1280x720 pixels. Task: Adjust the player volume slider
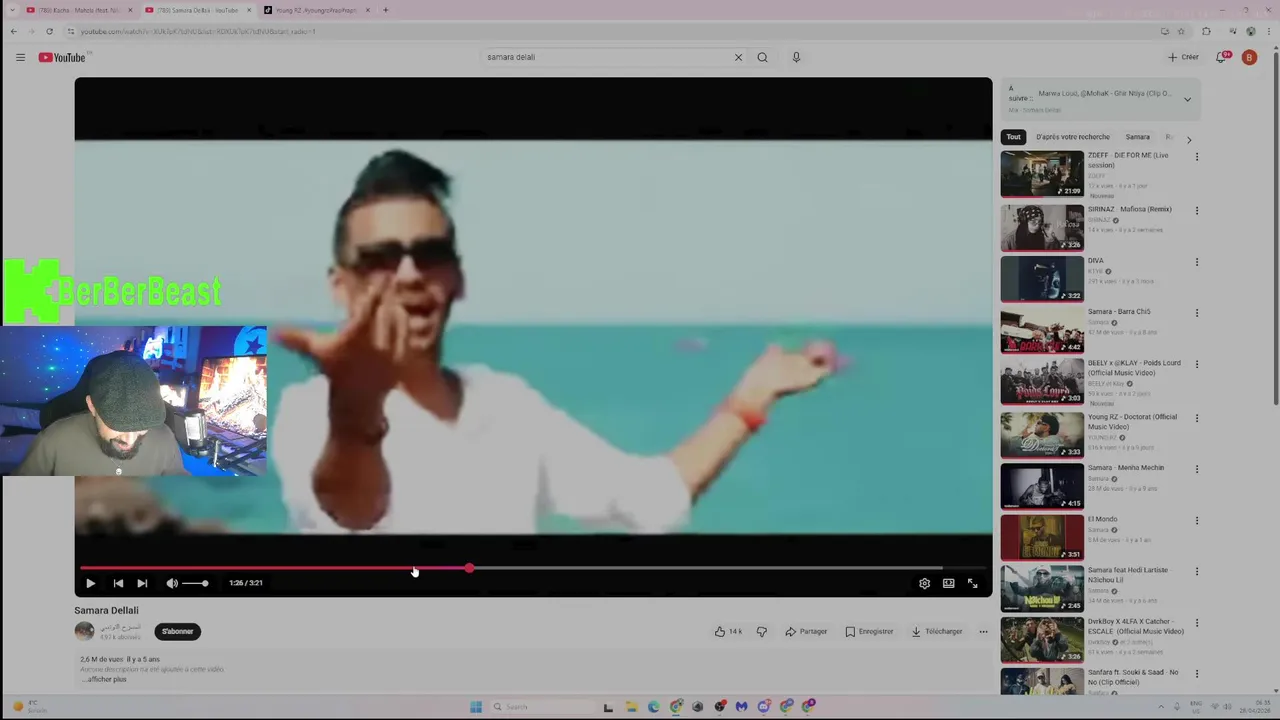coord(196,583)
